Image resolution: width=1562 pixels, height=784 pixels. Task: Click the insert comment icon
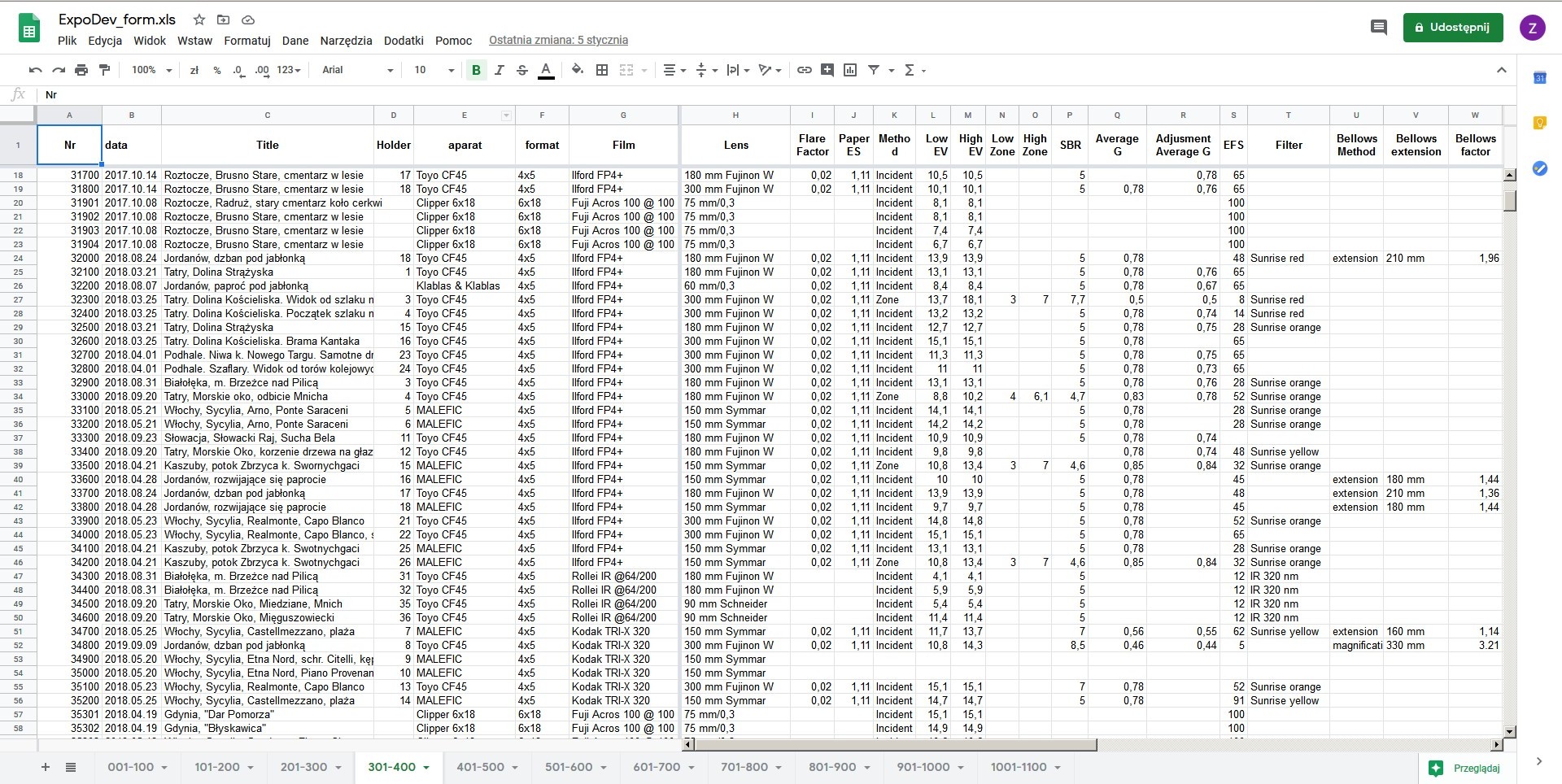pyautogui.click(x=827, y=70)
